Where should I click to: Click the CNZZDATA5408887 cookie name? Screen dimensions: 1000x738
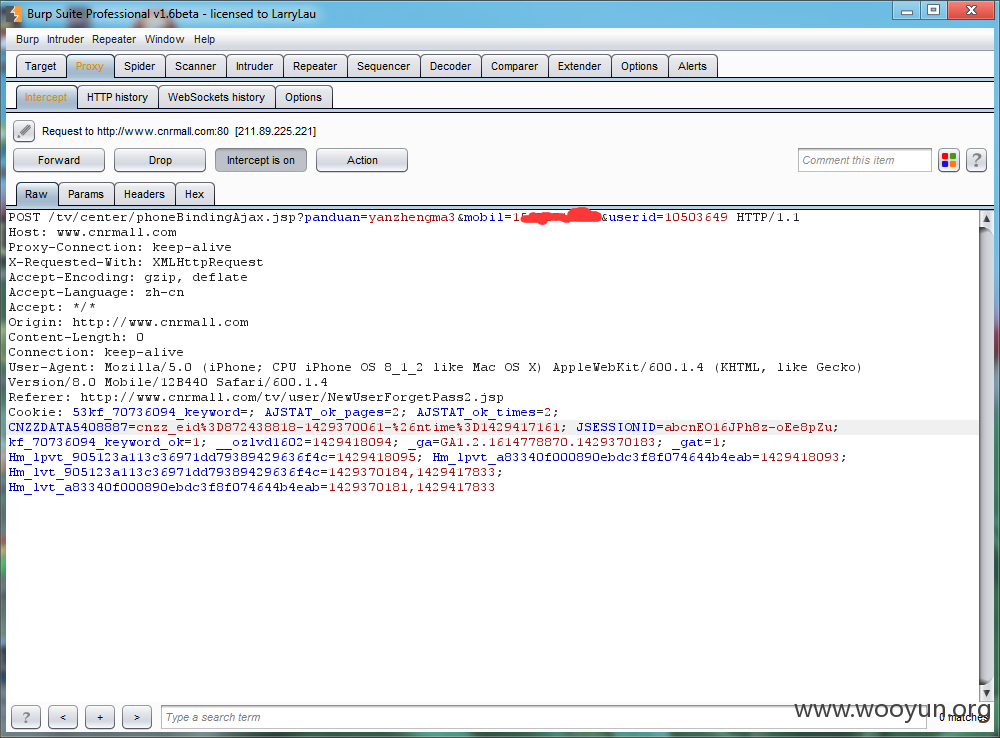(x=68, y=427)
